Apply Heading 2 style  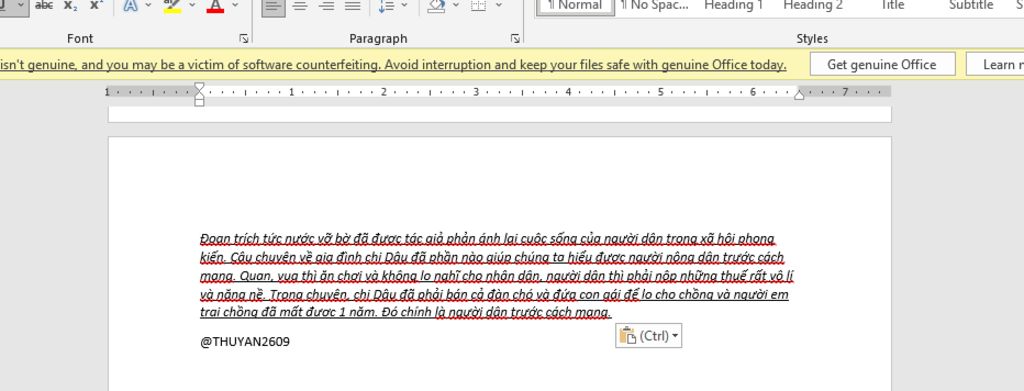click(812, 5)
